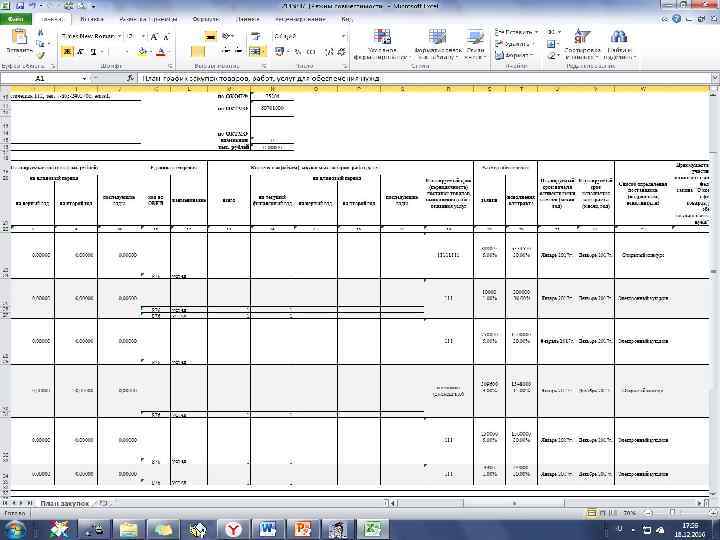Open Format as Table gallery
The height and width of the screenshot is (540, 720).
tap(437, 44)
